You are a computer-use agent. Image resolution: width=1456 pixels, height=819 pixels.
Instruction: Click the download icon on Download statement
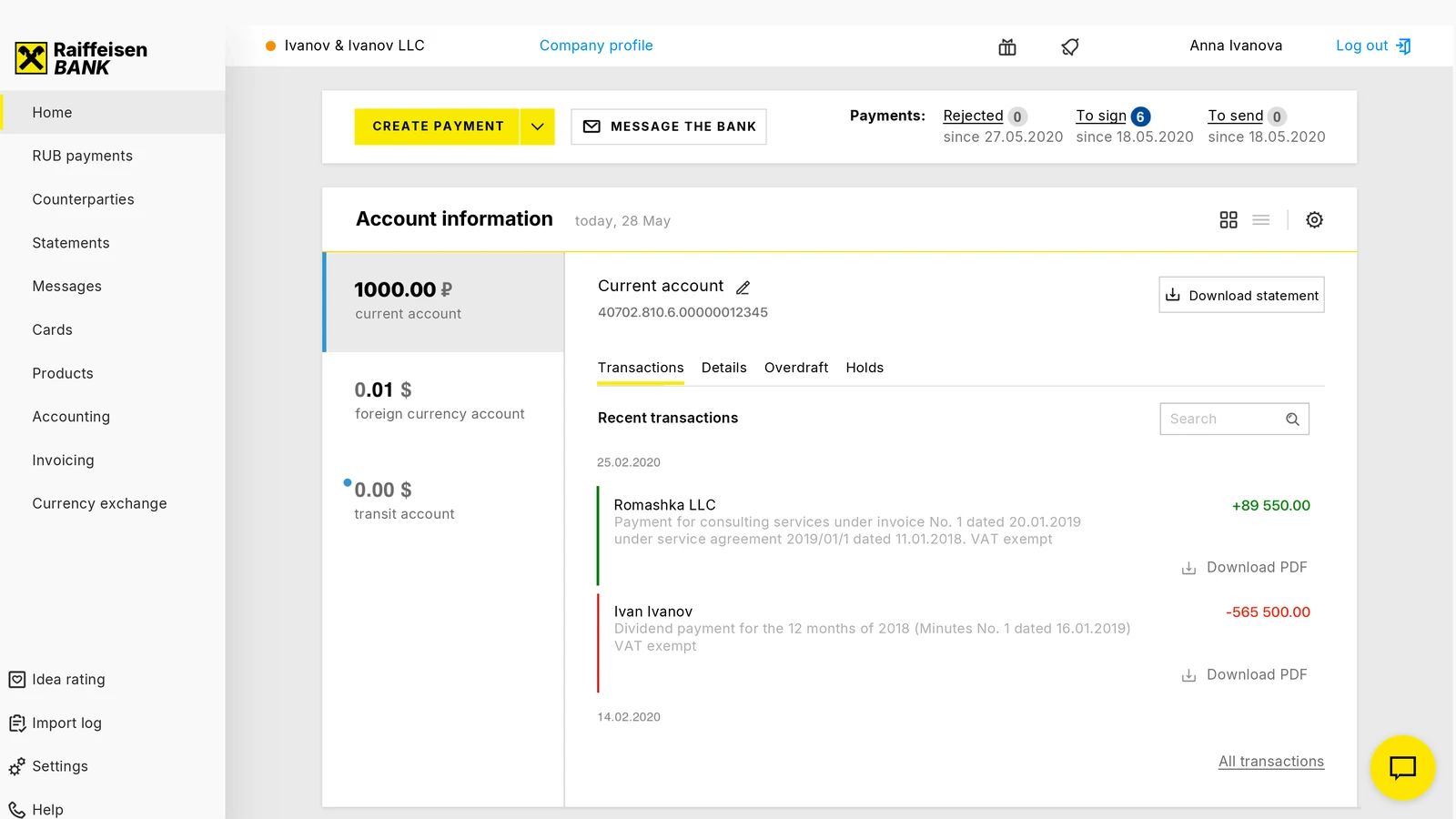click(1173, 295)
